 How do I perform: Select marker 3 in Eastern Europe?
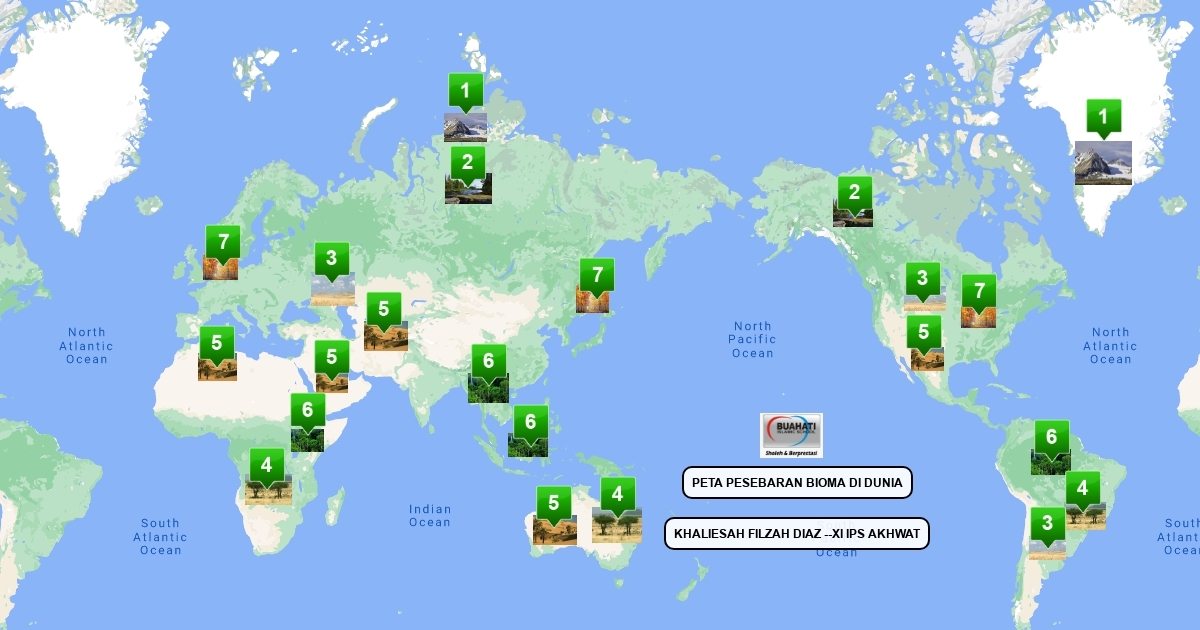pos(331,259)
